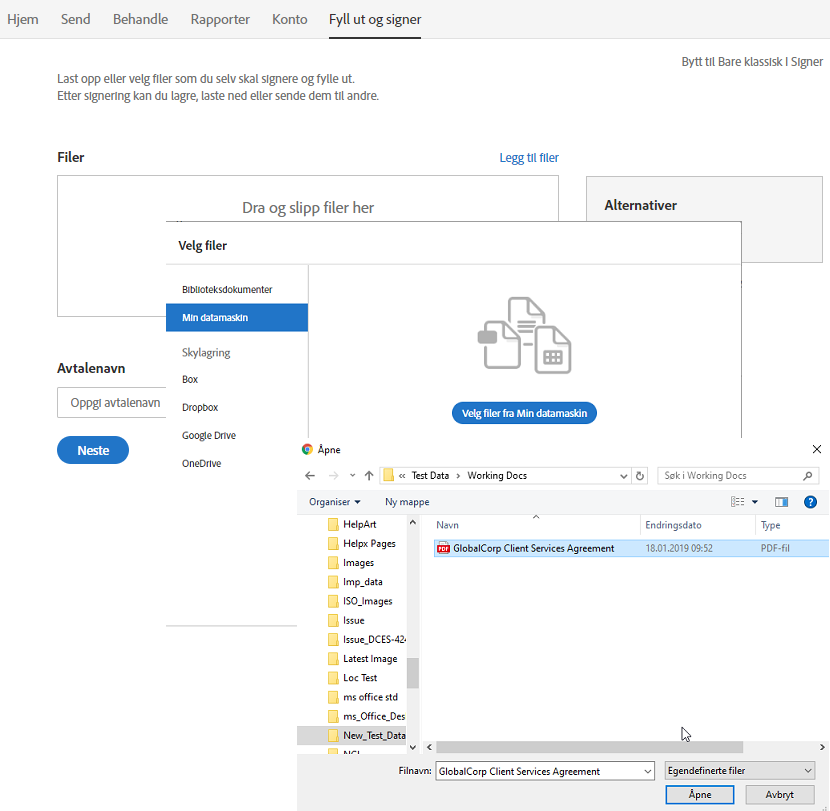Open file dialog help

(x=810, y=502)
